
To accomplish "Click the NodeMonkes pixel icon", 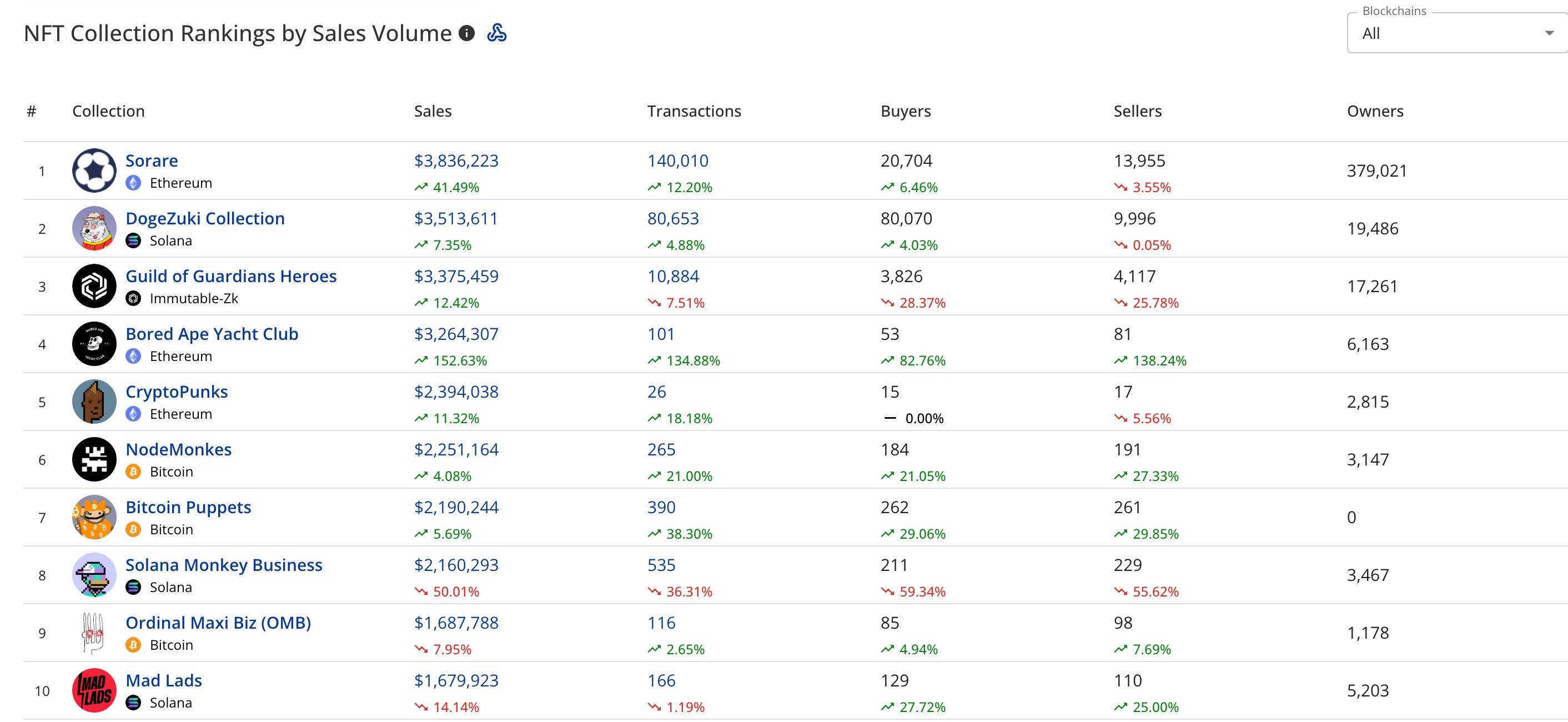I will (x=94, y=460).
